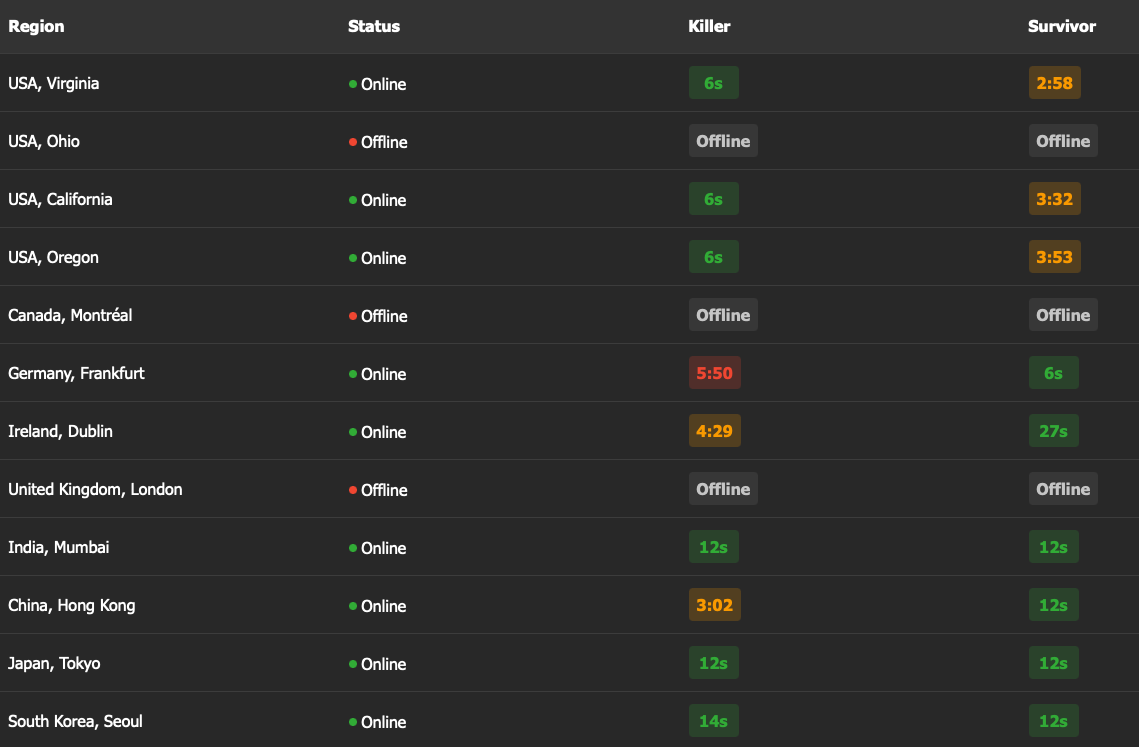Click the 3:32 Survivor badge for USA, California
The height and width of the screenshot is (747, 1139).
(x=1054, y=199)
